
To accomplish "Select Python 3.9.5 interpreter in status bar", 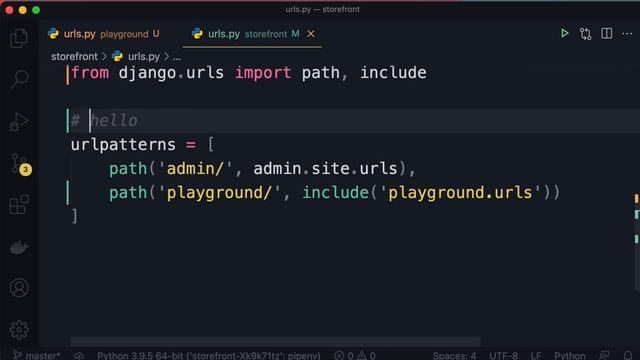I will 209,356.
